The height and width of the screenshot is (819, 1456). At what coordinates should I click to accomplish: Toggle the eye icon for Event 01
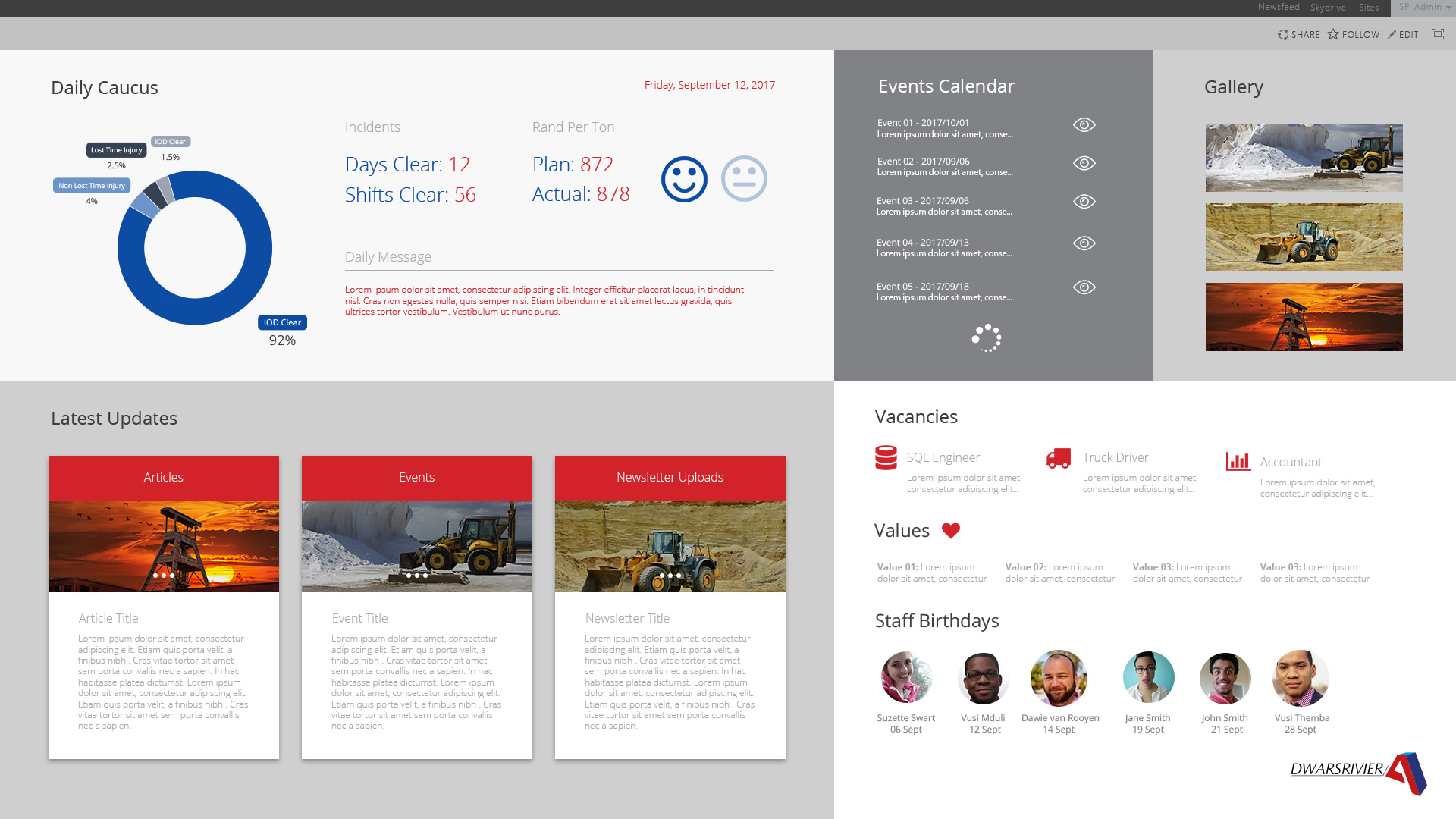[x=1084, y=125]
